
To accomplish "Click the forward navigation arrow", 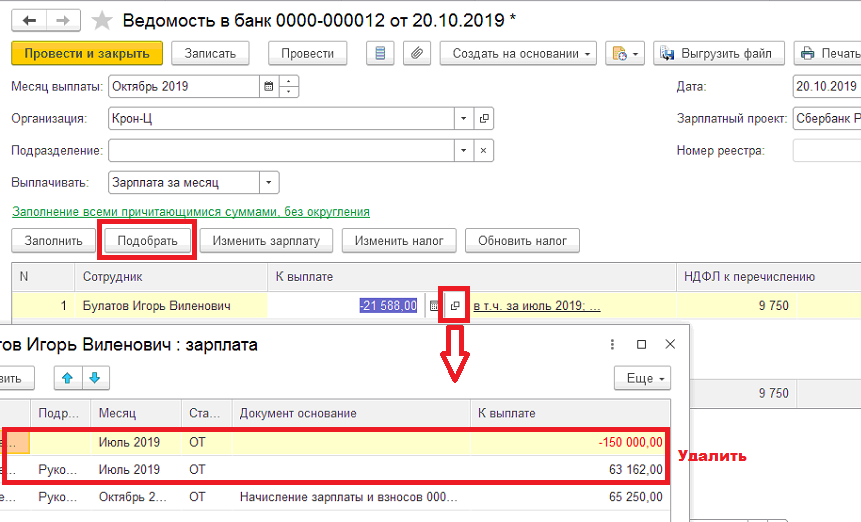I will coord(63,21).
